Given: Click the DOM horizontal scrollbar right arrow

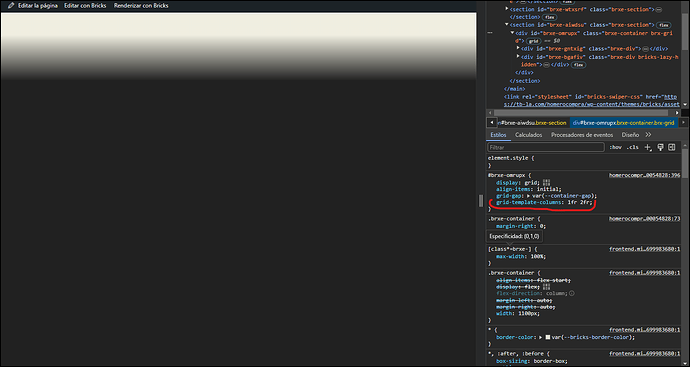Looking at the screenshot, I should point(677,113).
